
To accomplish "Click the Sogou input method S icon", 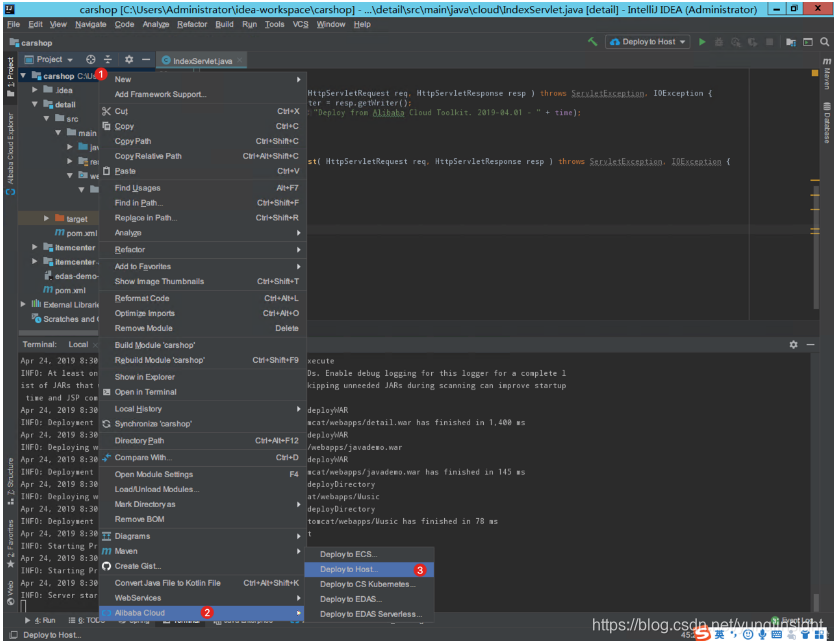I will pyautogui.click(x=702, y=634).
